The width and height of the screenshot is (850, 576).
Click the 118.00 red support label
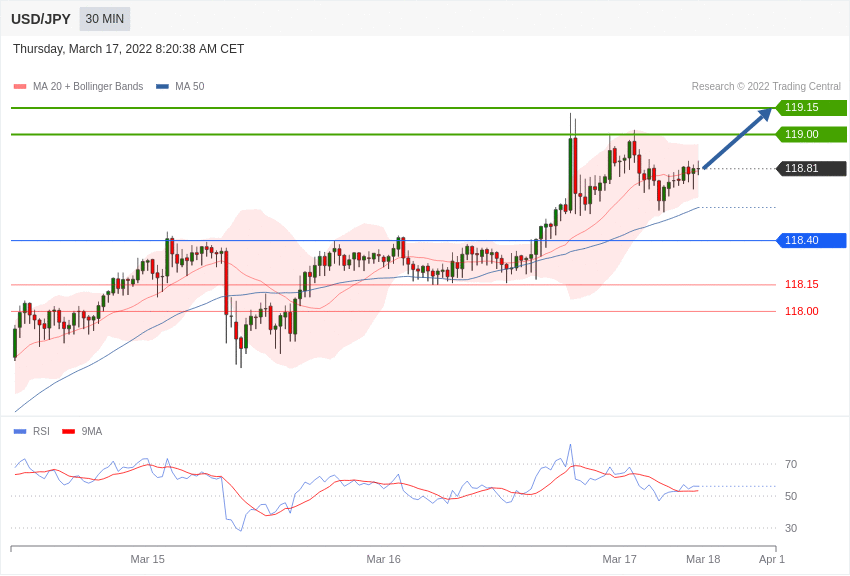(802, 311)
